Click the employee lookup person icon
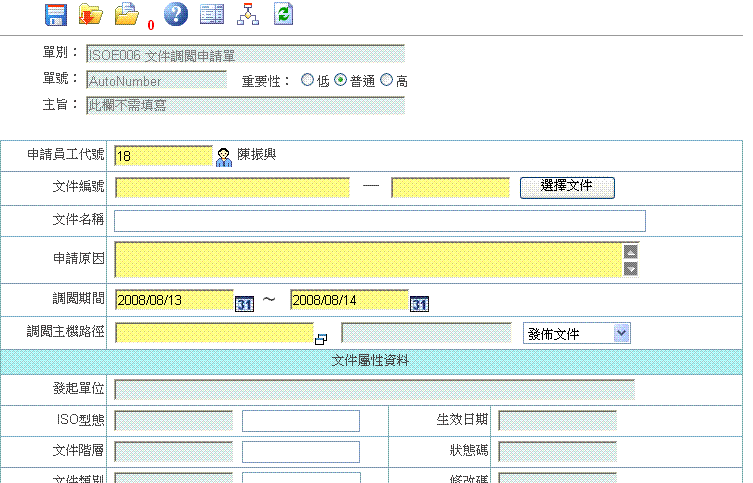This screenshot has height=483, width=753. coord(224,156)
